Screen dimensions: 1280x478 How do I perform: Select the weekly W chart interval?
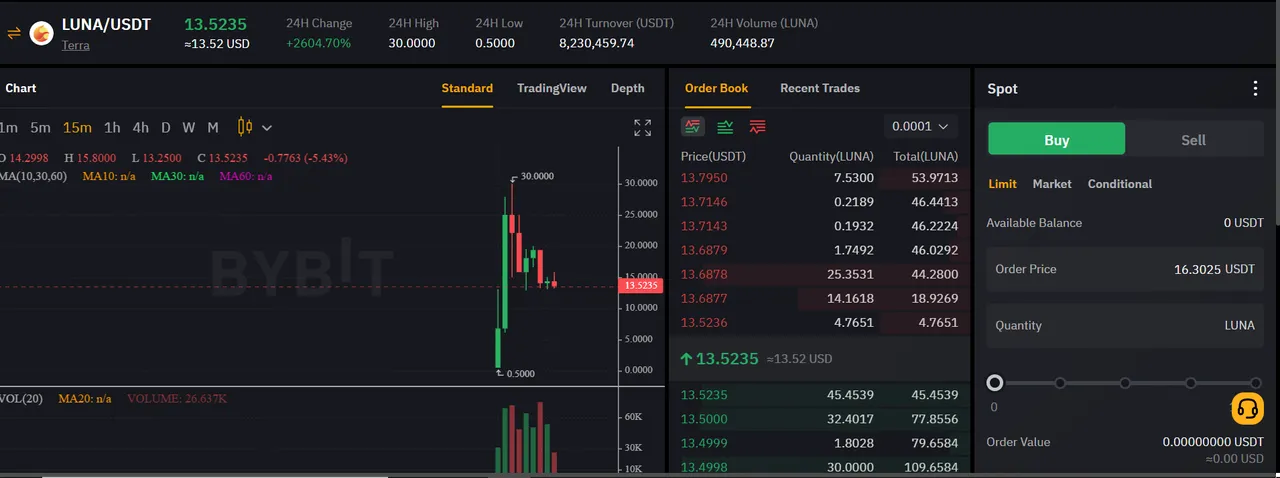[189, 127]
